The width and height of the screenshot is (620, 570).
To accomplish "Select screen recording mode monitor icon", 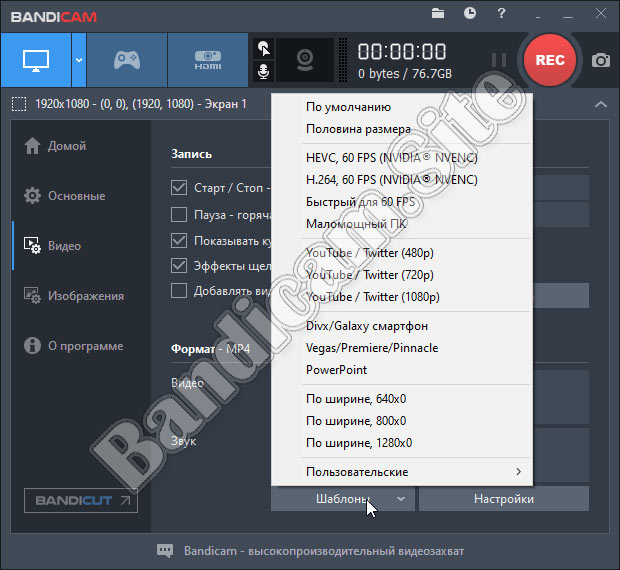I will (35, 60).
